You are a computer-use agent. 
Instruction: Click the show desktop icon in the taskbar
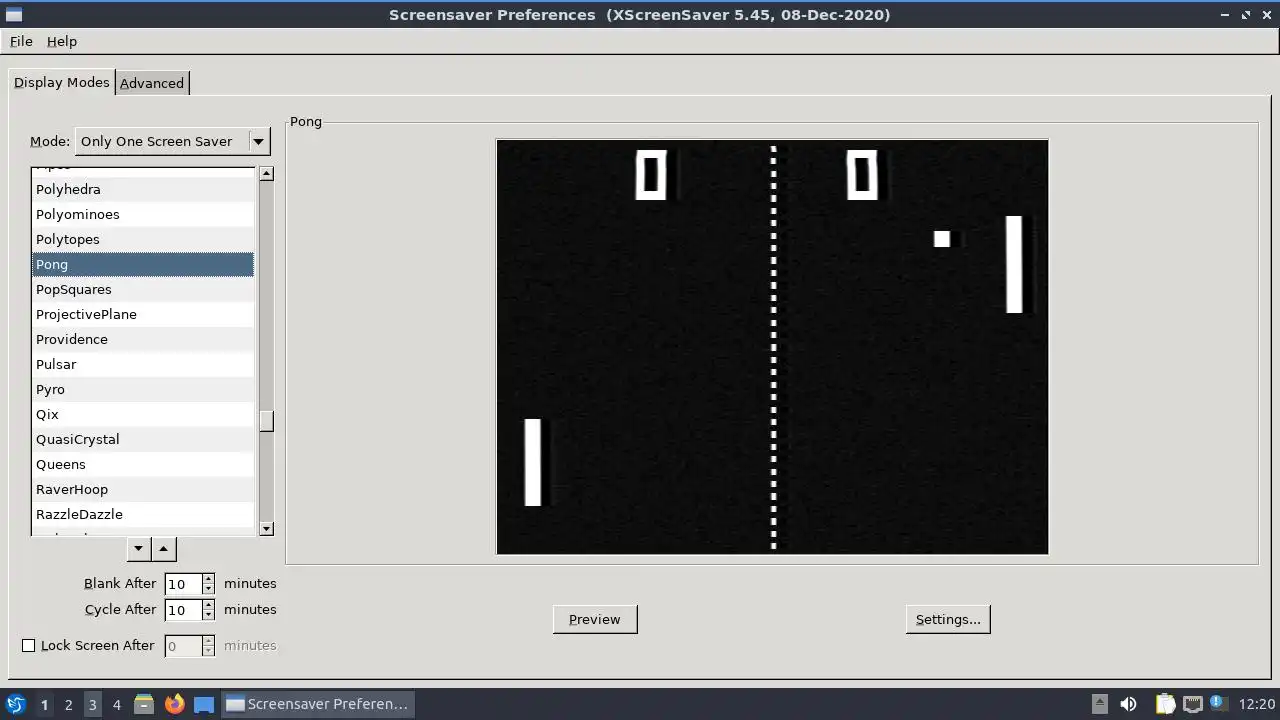pos(204,704)
